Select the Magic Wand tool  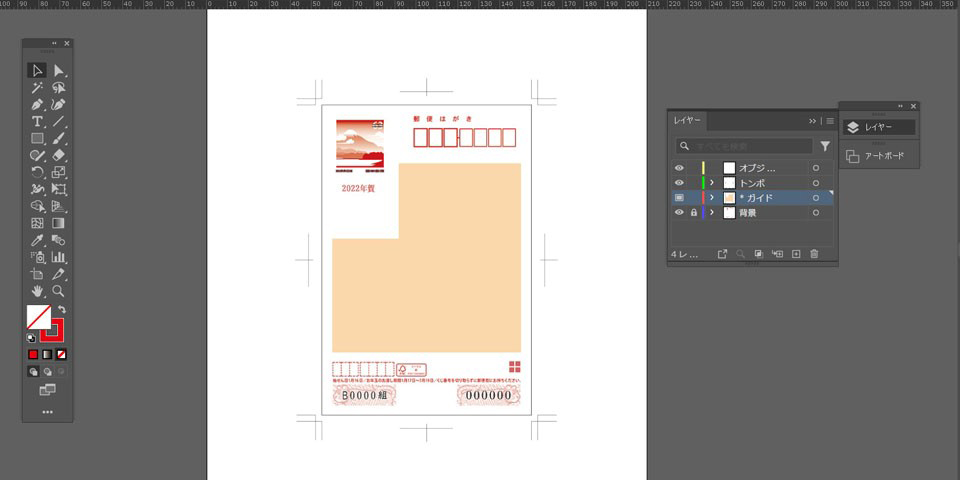37,88
